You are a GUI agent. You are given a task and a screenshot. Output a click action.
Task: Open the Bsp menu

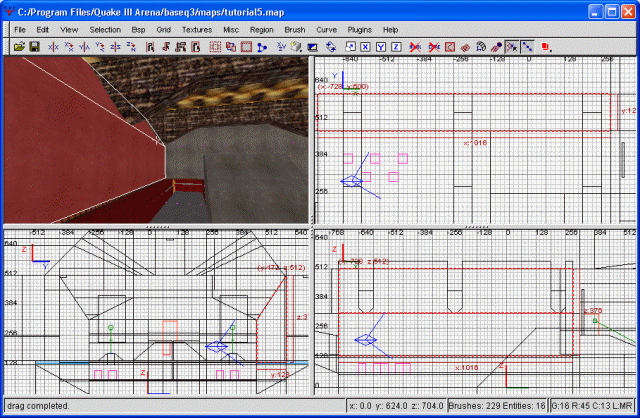tap(138, 30)
